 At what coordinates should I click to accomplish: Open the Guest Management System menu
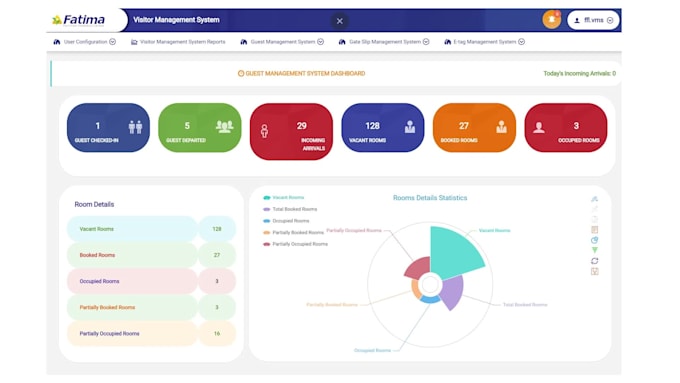[x=282, y=42]
